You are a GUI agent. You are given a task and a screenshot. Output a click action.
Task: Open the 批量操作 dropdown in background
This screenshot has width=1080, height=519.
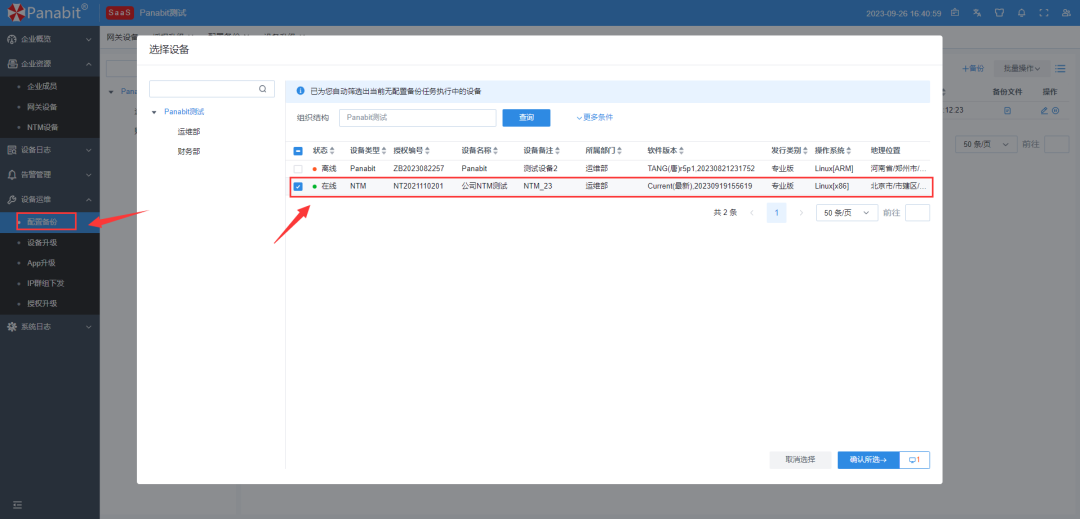coord(1021,68)
